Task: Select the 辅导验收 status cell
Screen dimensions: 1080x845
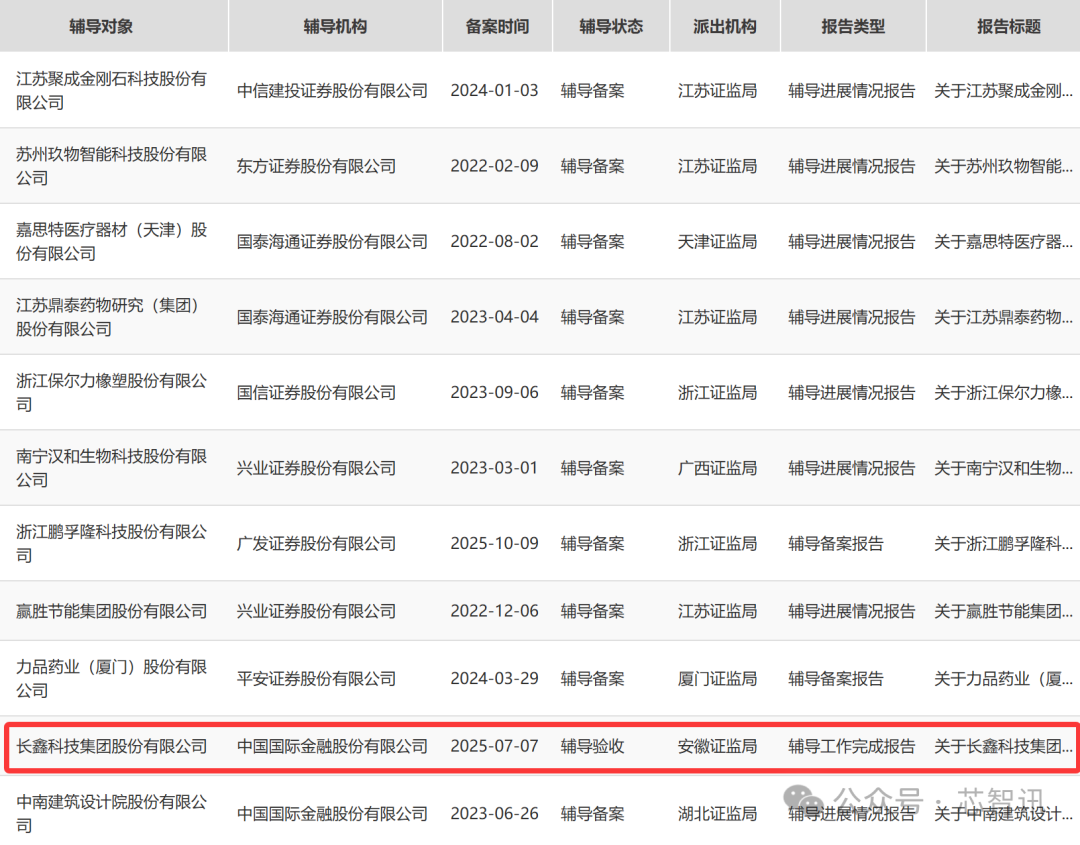Action: point(593,746)
